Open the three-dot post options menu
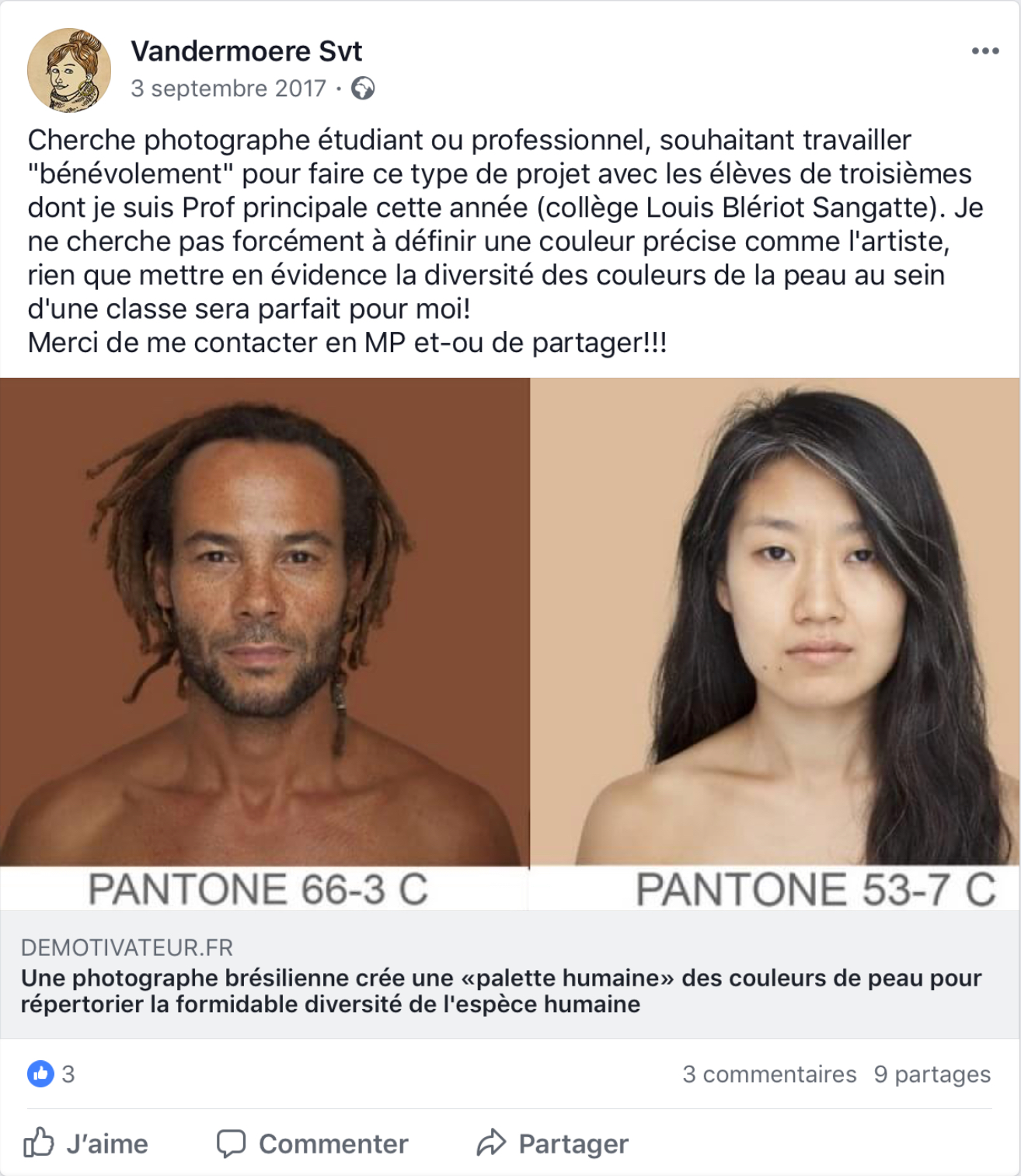1021x1176 pixels. [x=984, y=51]
